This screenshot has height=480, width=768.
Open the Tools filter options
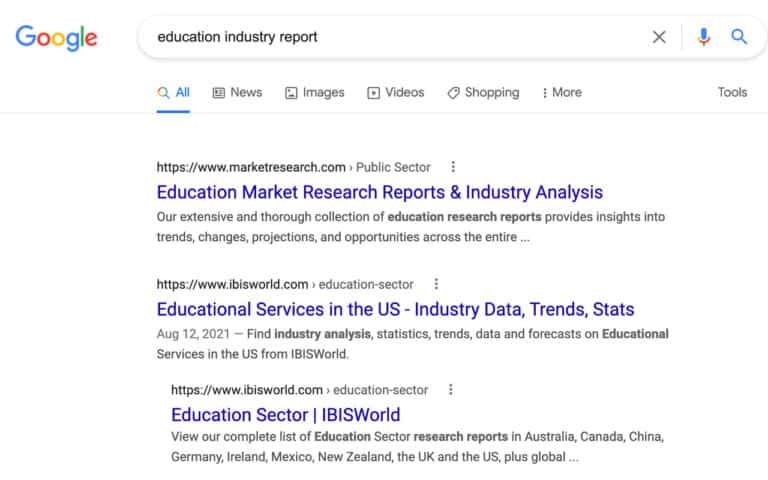[732, 92]
